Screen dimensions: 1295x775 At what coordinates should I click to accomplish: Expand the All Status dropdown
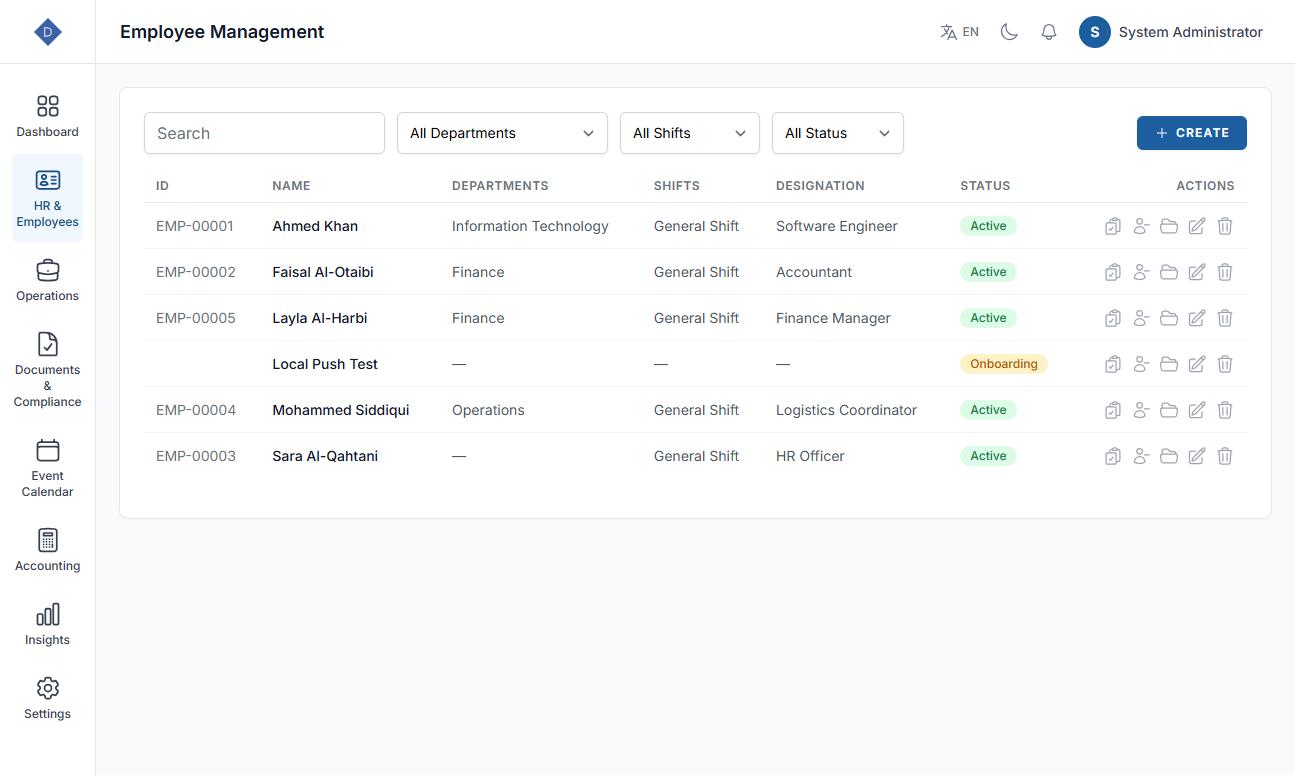point(838,133)
